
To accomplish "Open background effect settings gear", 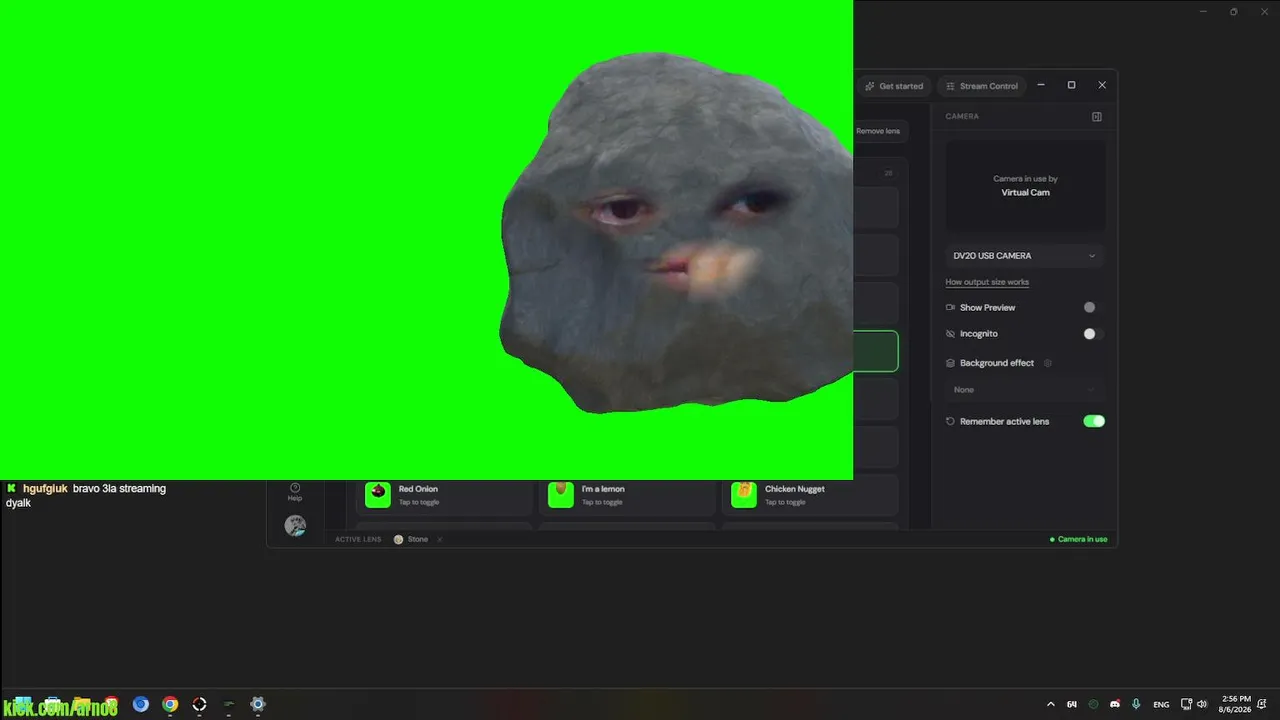I will (1048, 363).
